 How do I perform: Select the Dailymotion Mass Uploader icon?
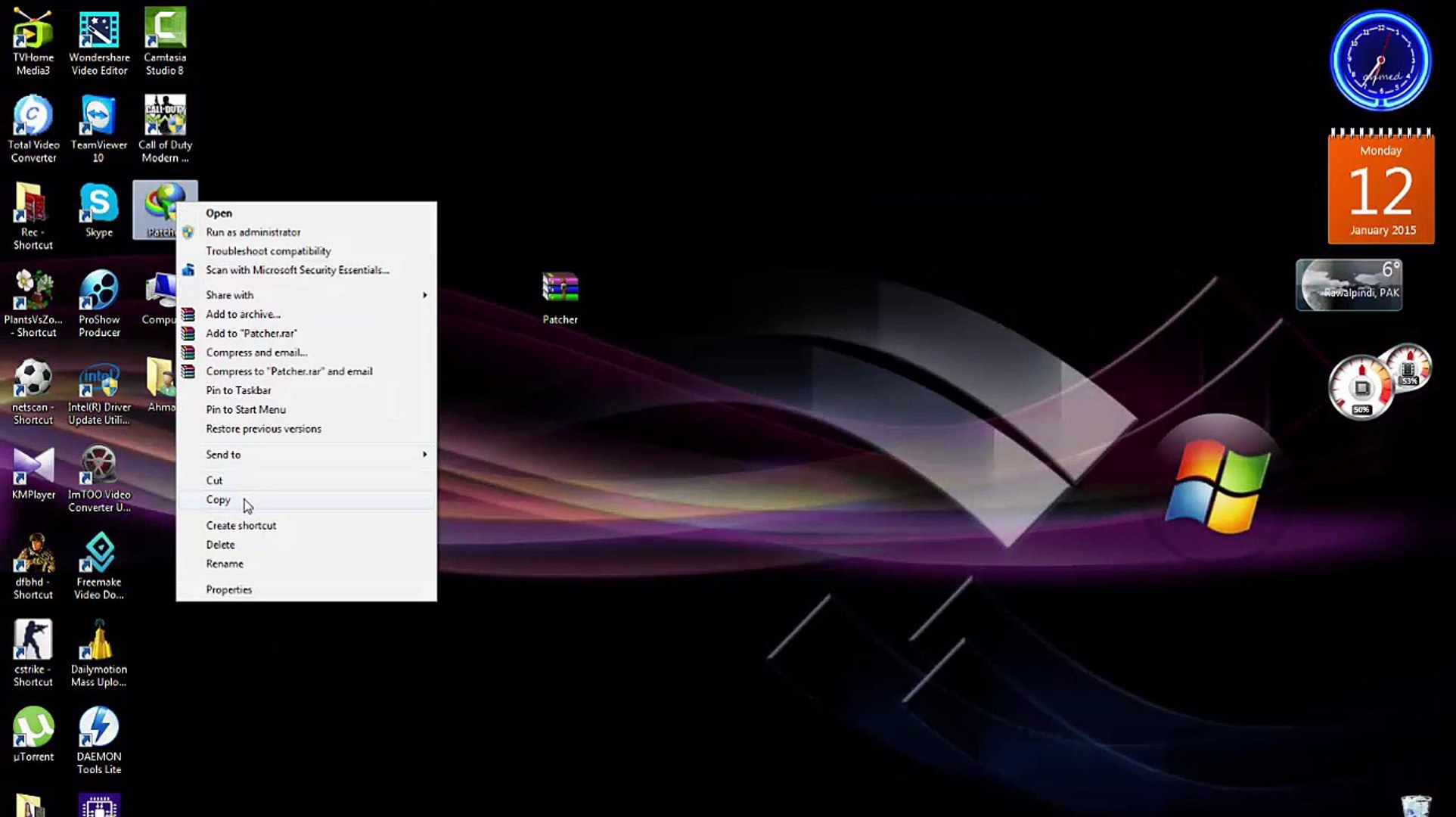point(99,654)
